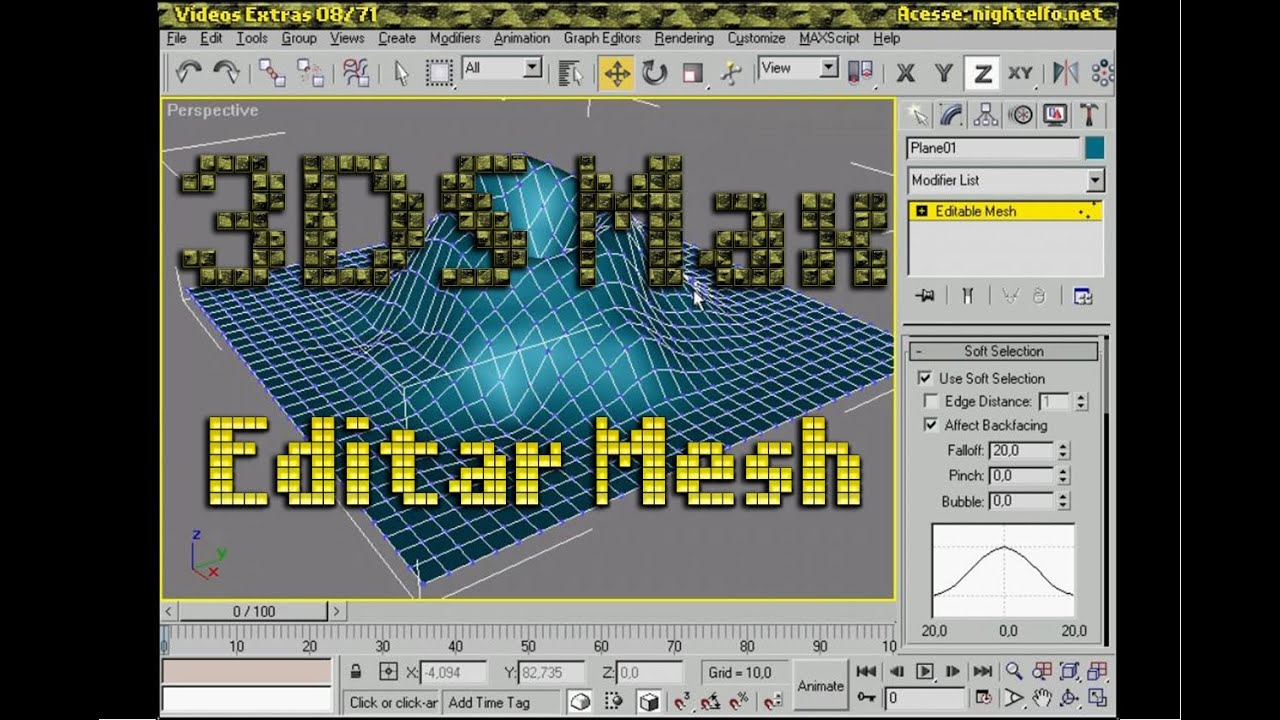The height and width of the screenshot is (720, 1280).
Task: Click the Bind to Space Warp icon
Action: point(356,72)
